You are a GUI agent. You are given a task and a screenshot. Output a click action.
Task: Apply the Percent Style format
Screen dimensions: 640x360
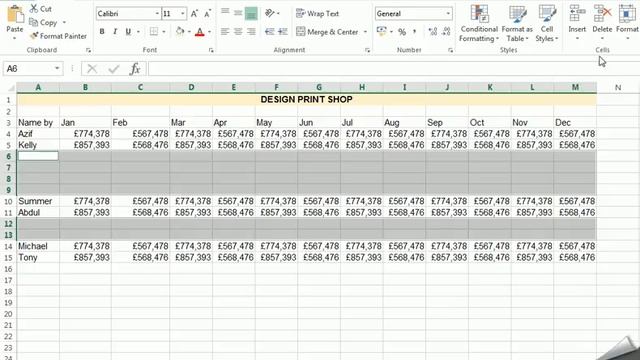point(402,31)
